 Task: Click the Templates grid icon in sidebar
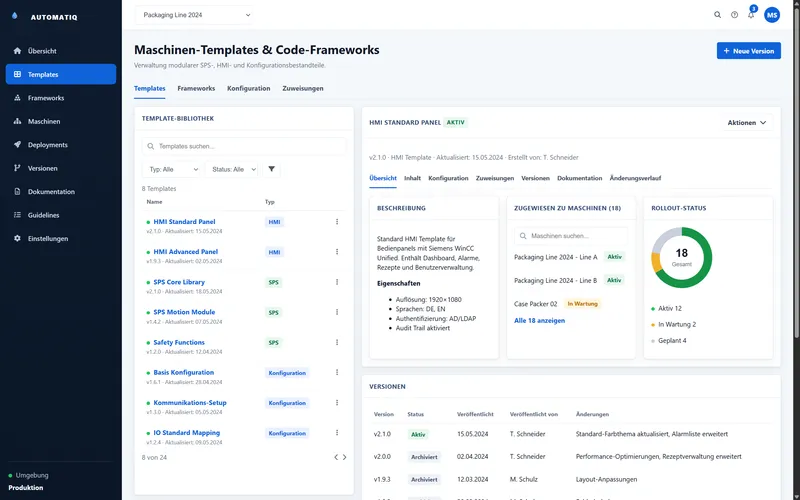point(17,74)
